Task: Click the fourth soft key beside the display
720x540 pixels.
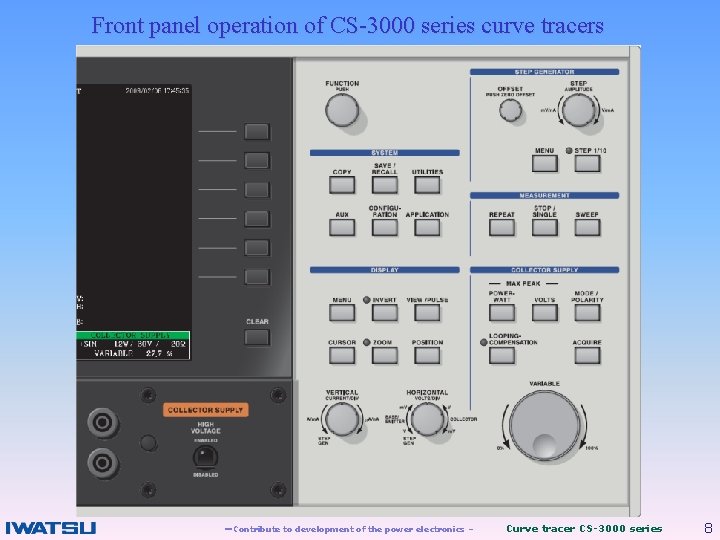Action: click(257, 219)
